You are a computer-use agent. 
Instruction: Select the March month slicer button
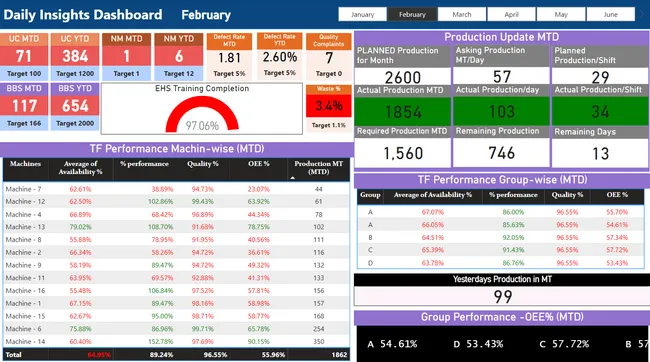[x=462, y=14]
